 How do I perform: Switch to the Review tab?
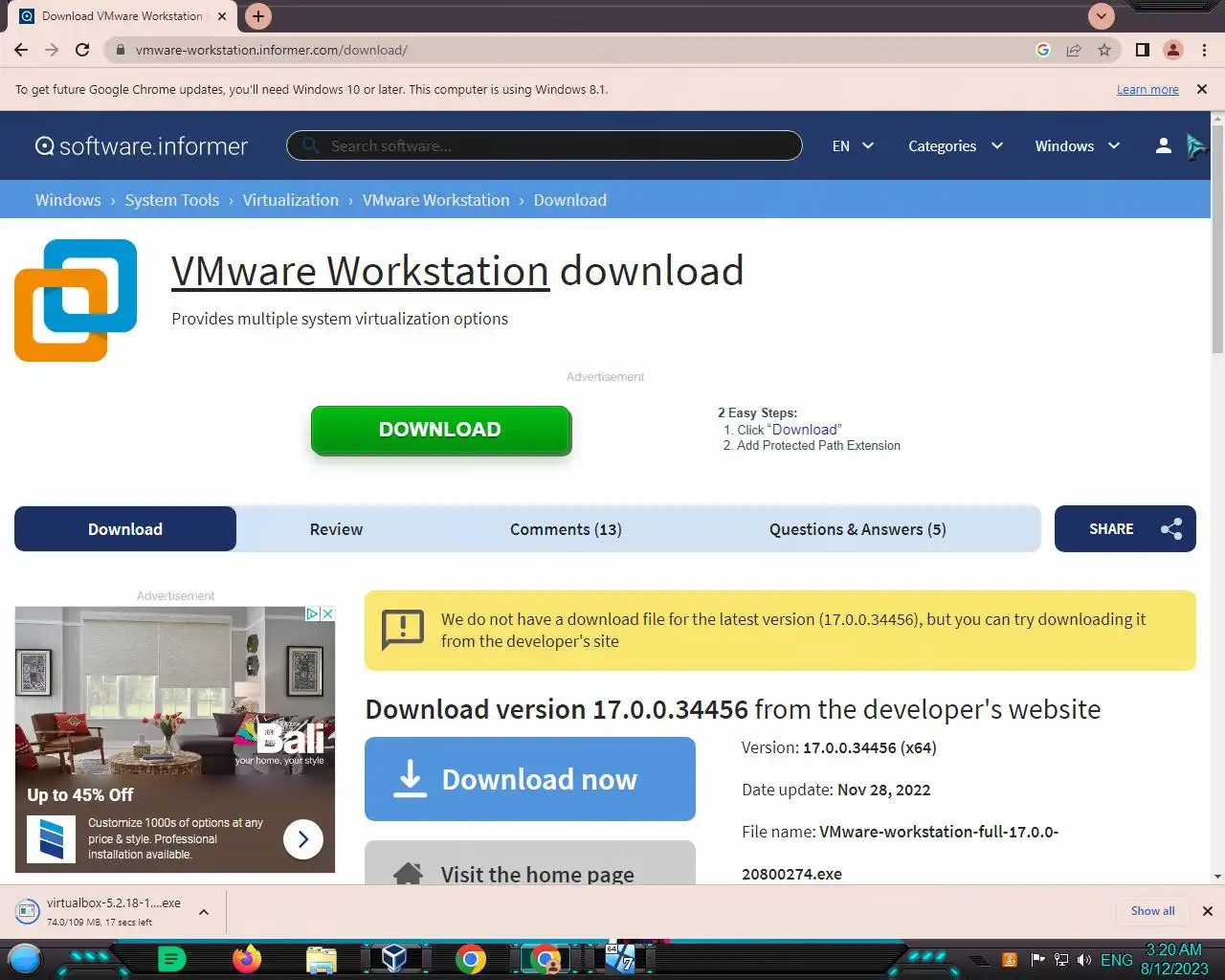[336, 529]
